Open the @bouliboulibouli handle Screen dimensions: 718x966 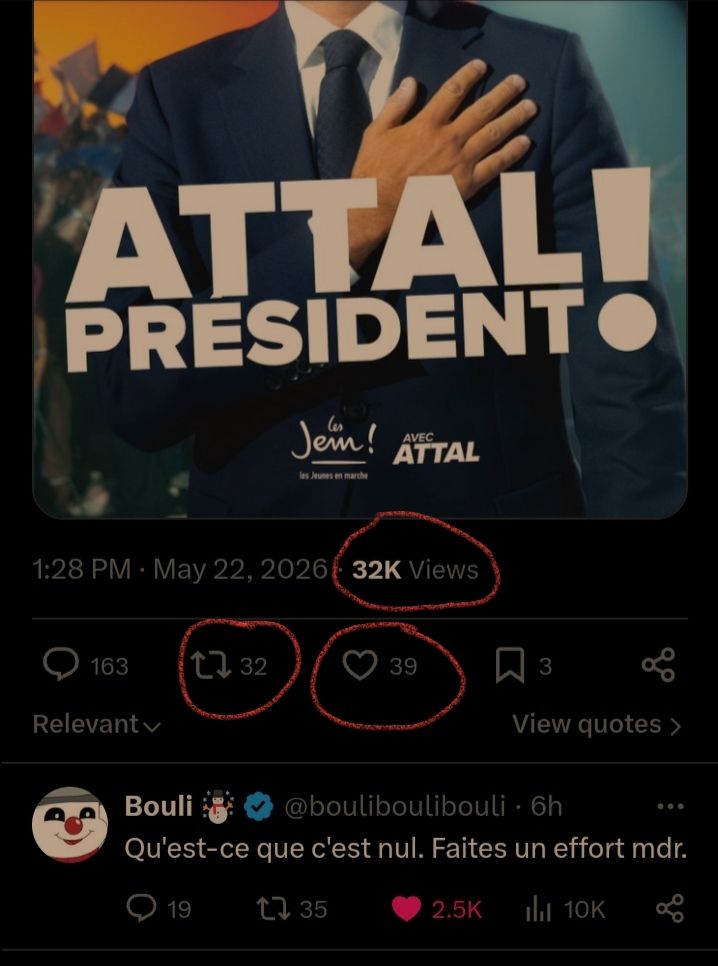[x=394, y=806]
